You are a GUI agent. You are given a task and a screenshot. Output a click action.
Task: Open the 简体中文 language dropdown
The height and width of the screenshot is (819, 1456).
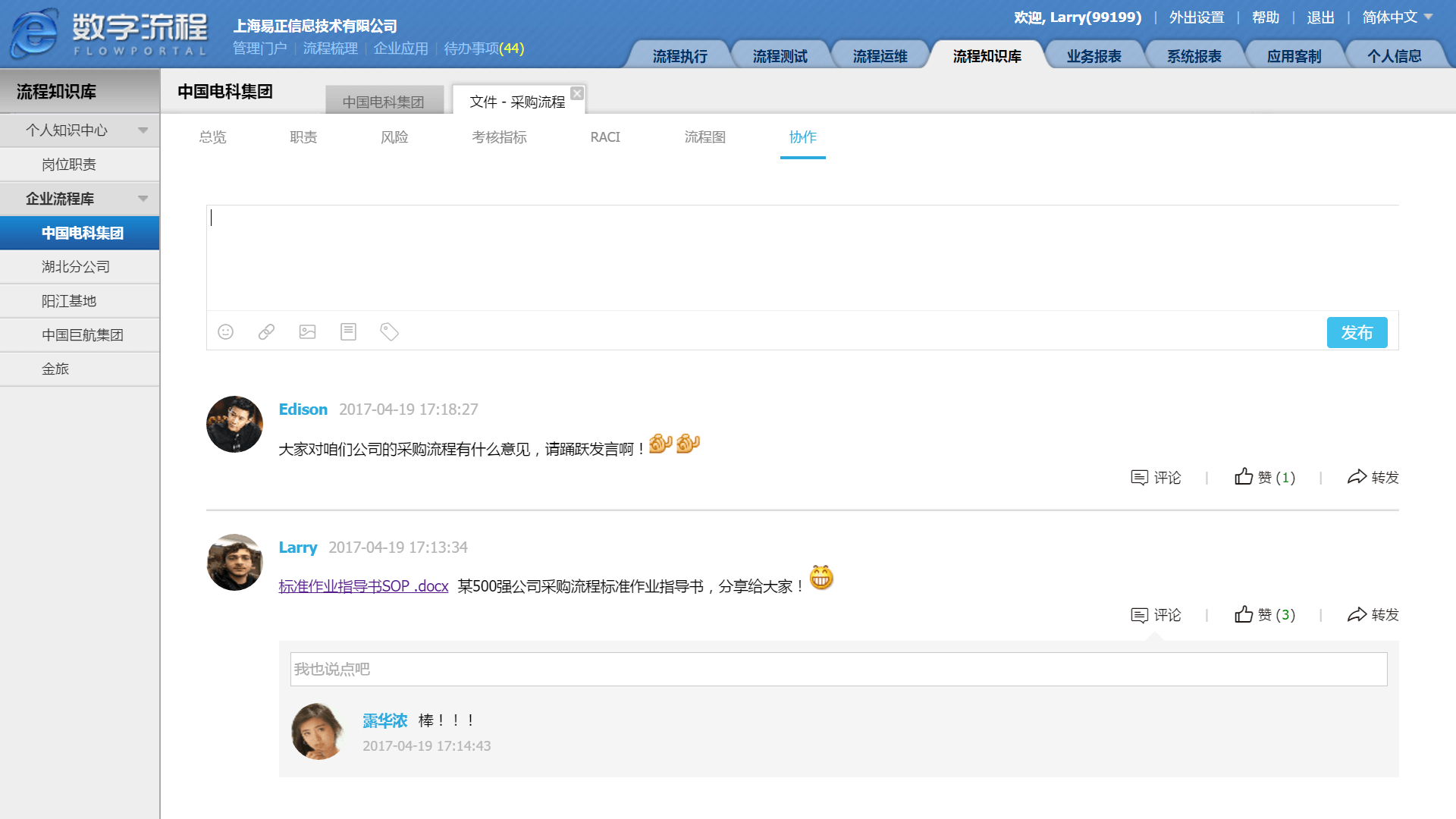pos(1397,17)
